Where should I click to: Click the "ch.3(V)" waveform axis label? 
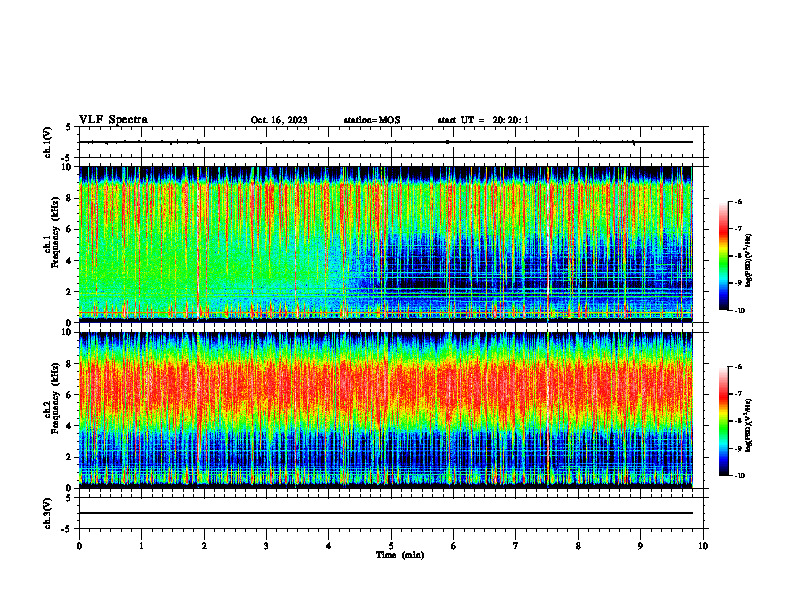pos(48,513)
